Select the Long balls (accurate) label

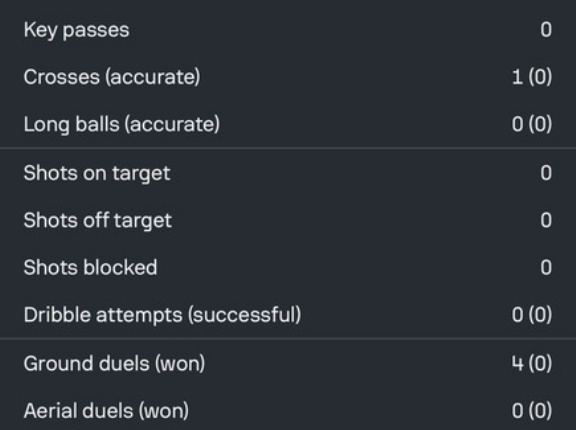pyautogui.click(x=122, y=124)
